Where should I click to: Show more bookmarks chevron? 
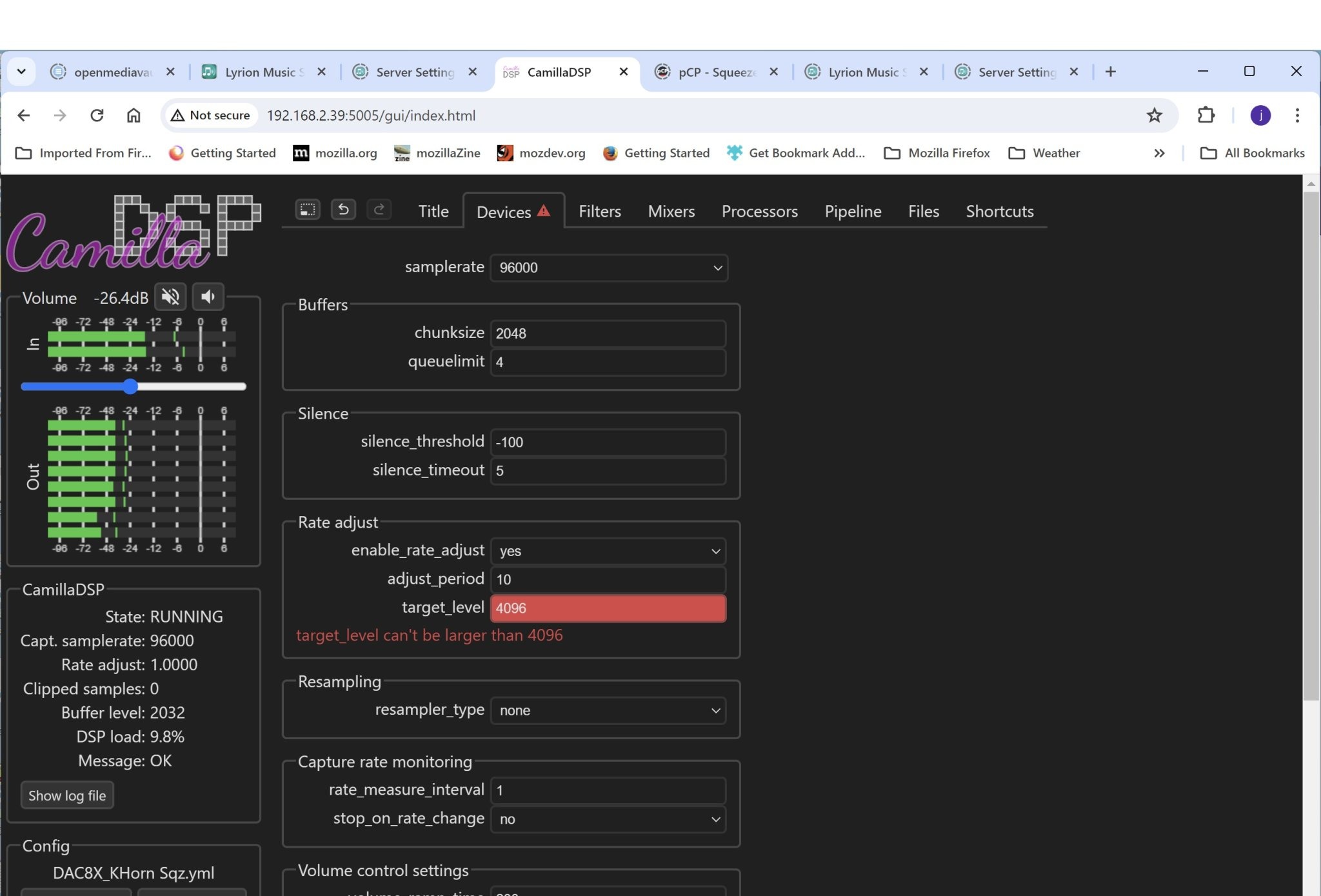click(x=1159, y=153)
